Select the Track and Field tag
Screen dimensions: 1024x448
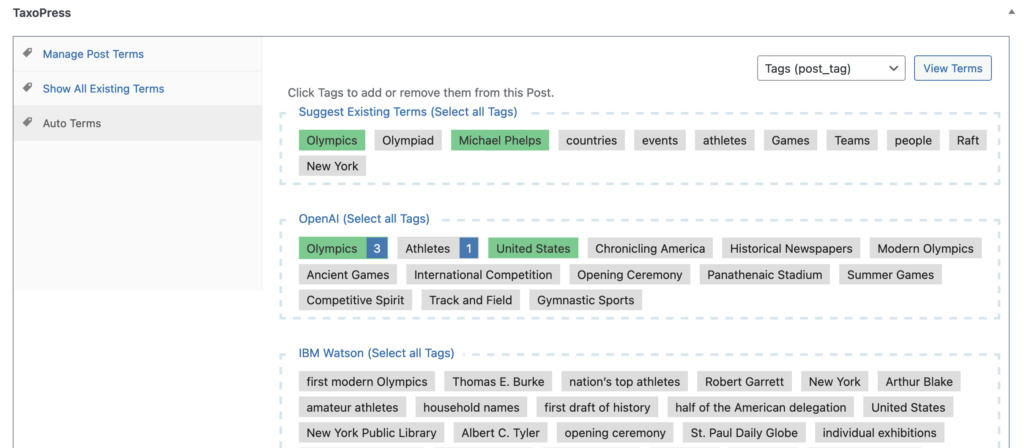click(x=471, y=300)
